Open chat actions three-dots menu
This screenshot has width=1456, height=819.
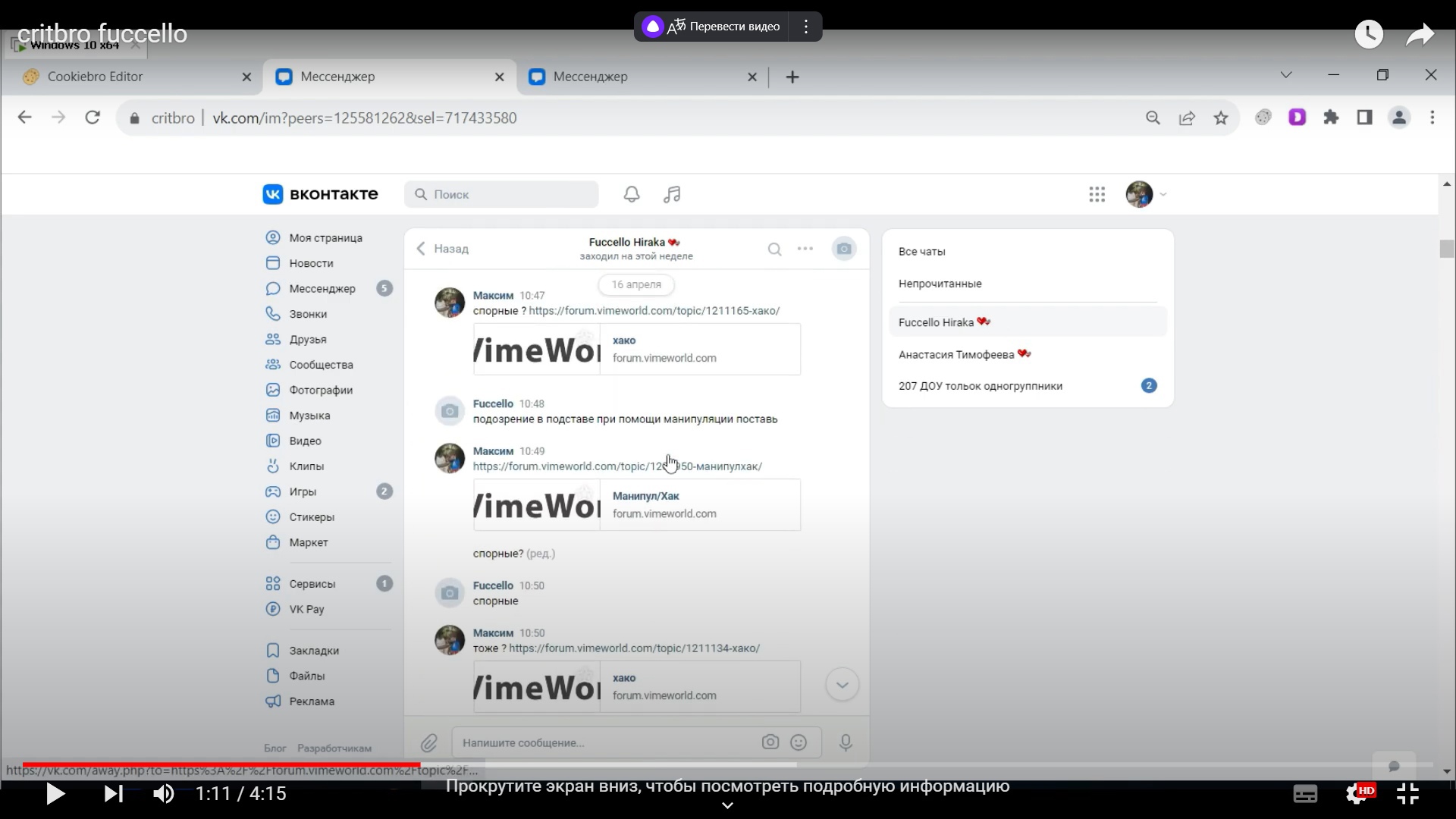click(x=805, y=249)
